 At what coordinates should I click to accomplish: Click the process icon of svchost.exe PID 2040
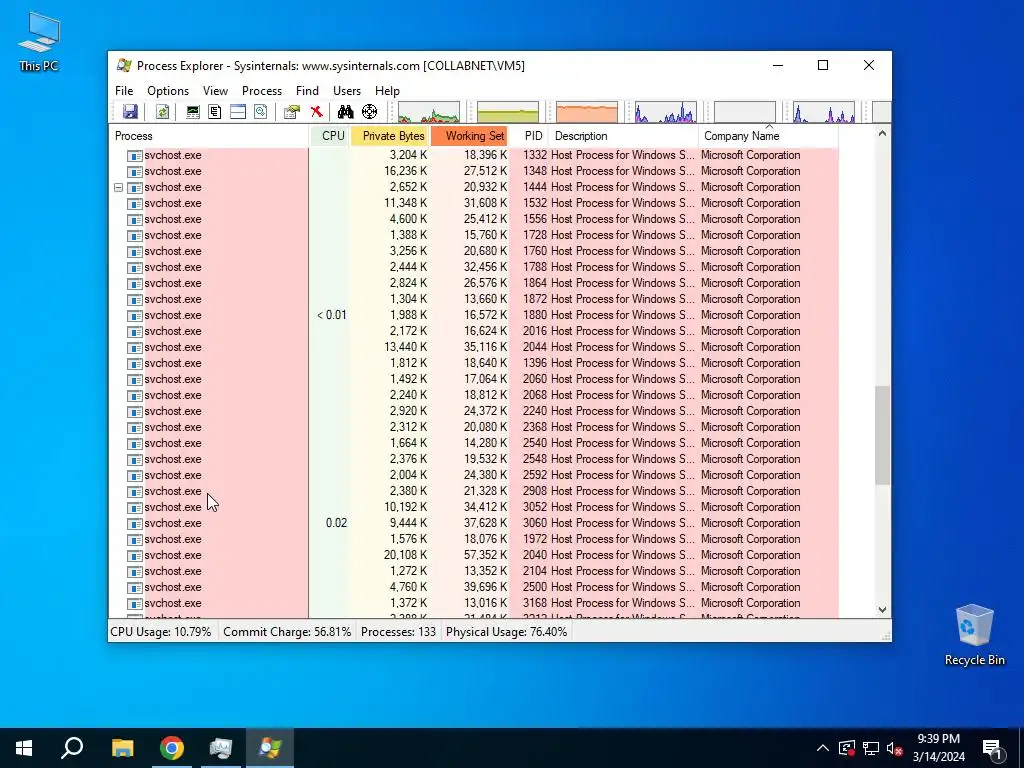point(135,556)
